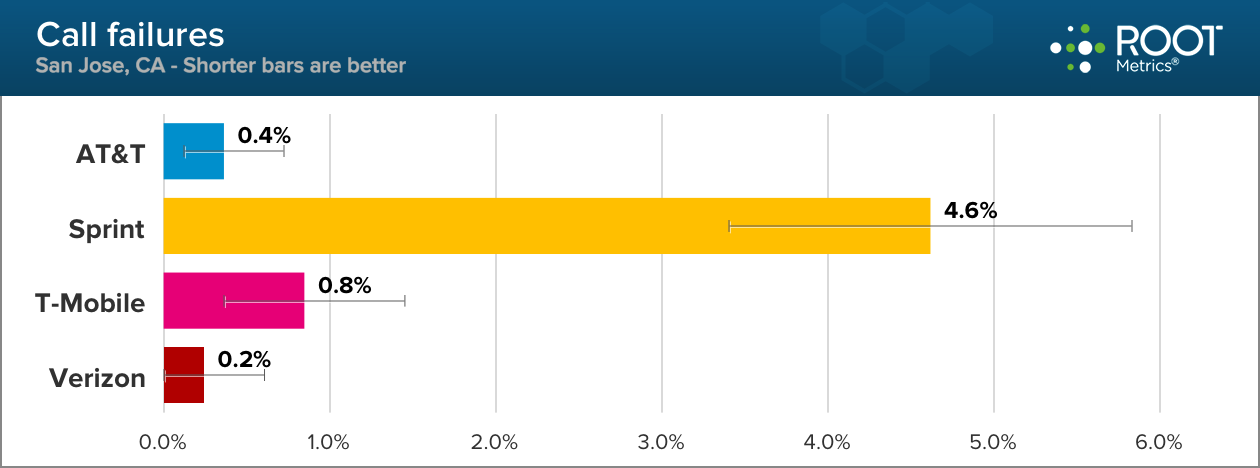The width and height of the screenshot is (1260, 468).
Task: Click the 0.4% value label
Action: [x=263, y=134]
